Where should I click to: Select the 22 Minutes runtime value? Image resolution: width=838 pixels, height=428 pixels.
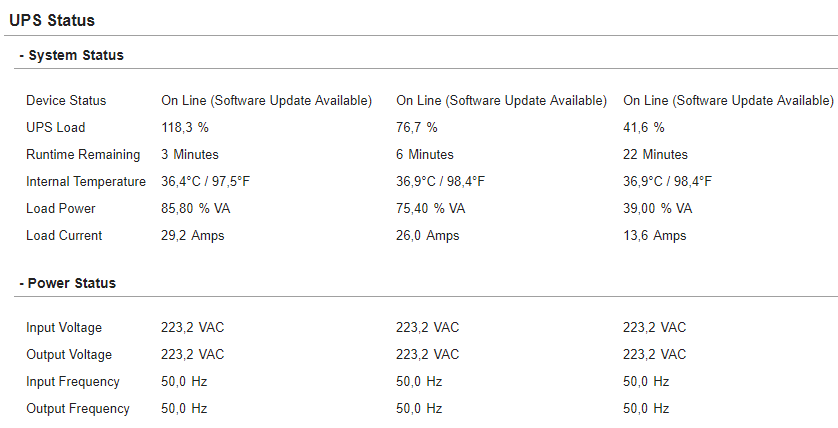(x=655, y=154)
